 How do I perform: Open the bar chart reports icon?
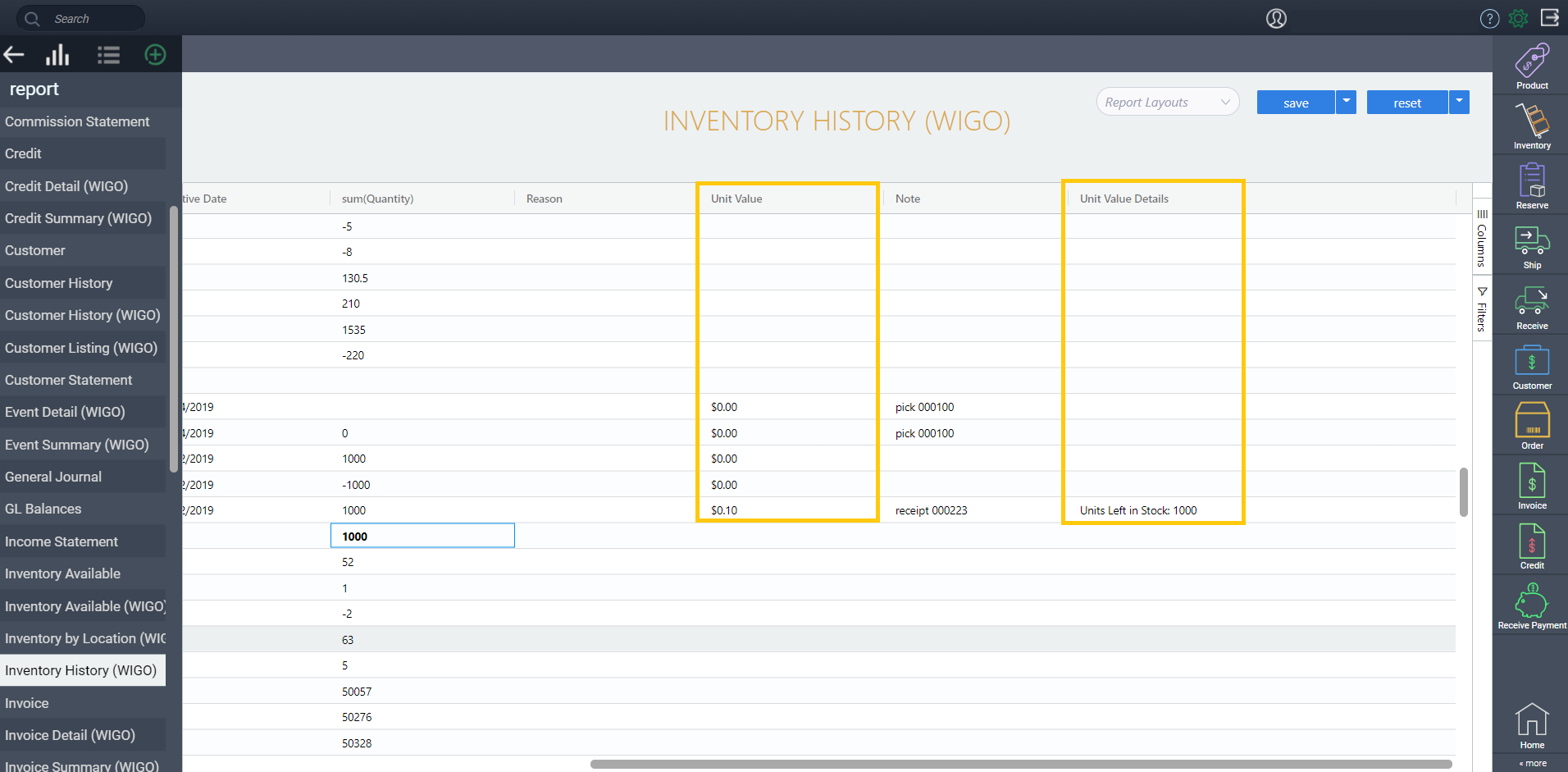click(x=57, y=55)
